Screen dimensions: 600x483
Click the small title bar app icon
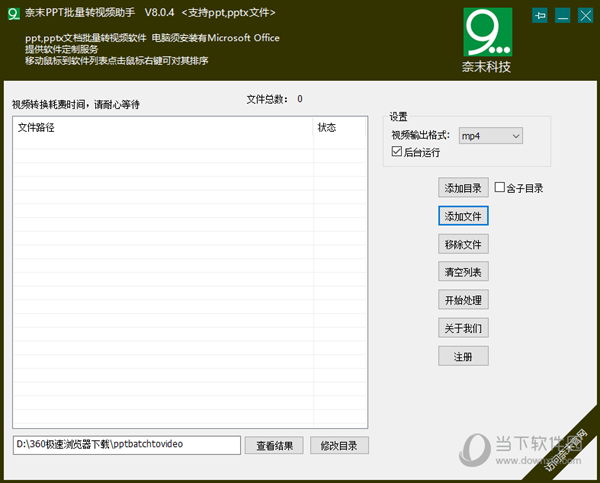[14, 13]
